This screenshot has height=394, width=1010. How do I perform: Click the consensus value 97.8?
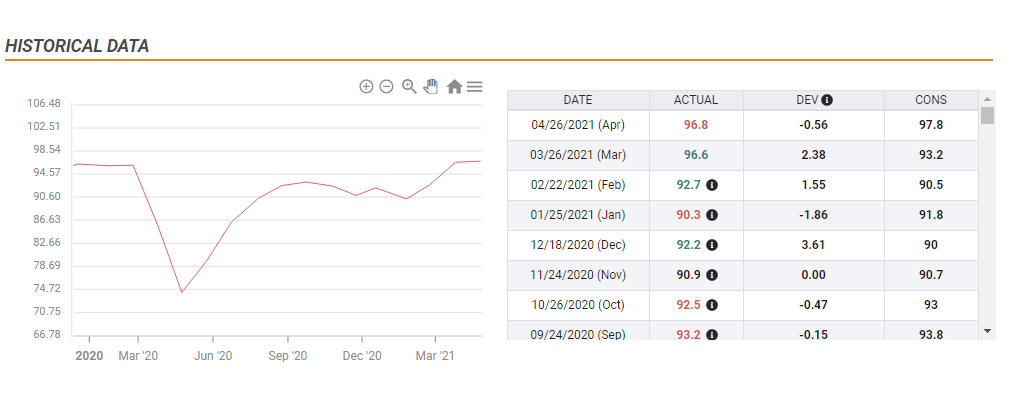(x=931, y=125)
